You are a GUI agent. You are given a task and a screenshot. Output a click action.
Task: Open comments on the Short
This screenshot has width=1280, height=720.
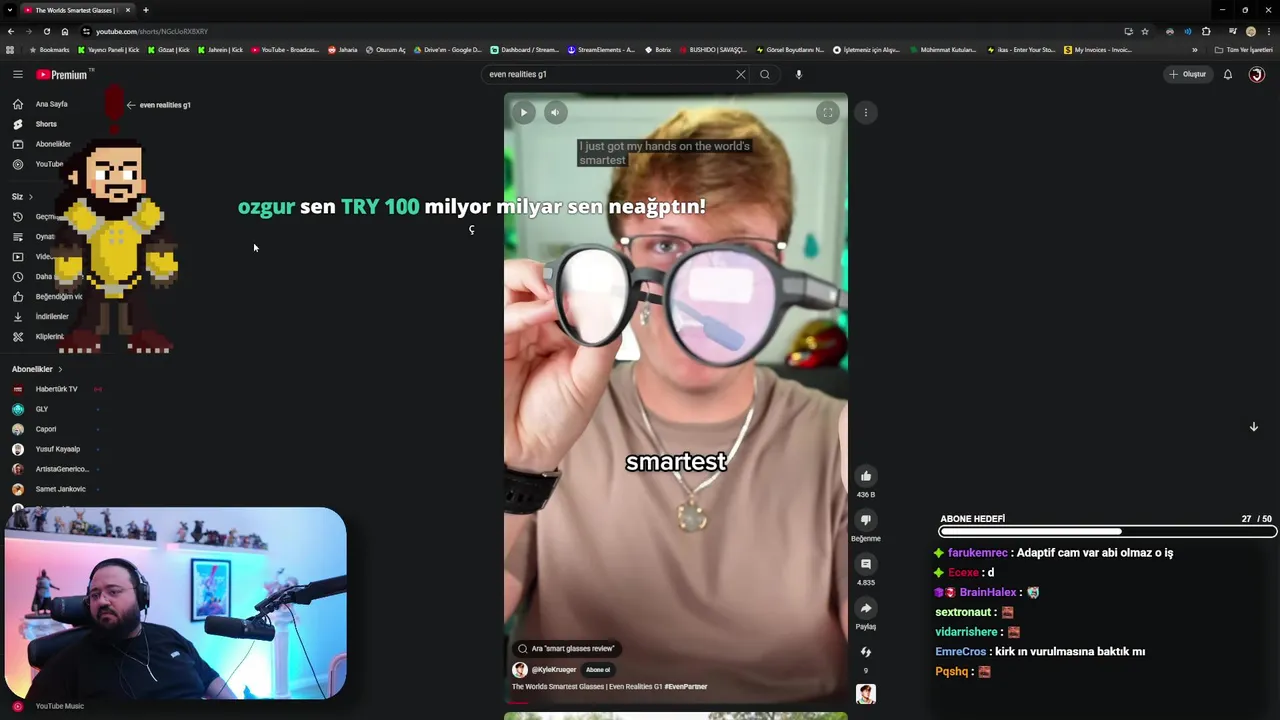[x=866, y=564]
